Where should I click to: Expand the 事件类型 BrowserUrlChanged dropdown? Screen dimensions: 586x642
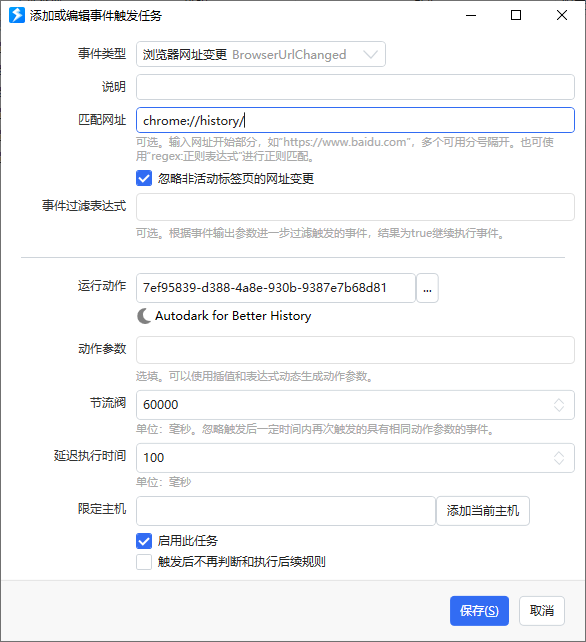coord(261,54)
